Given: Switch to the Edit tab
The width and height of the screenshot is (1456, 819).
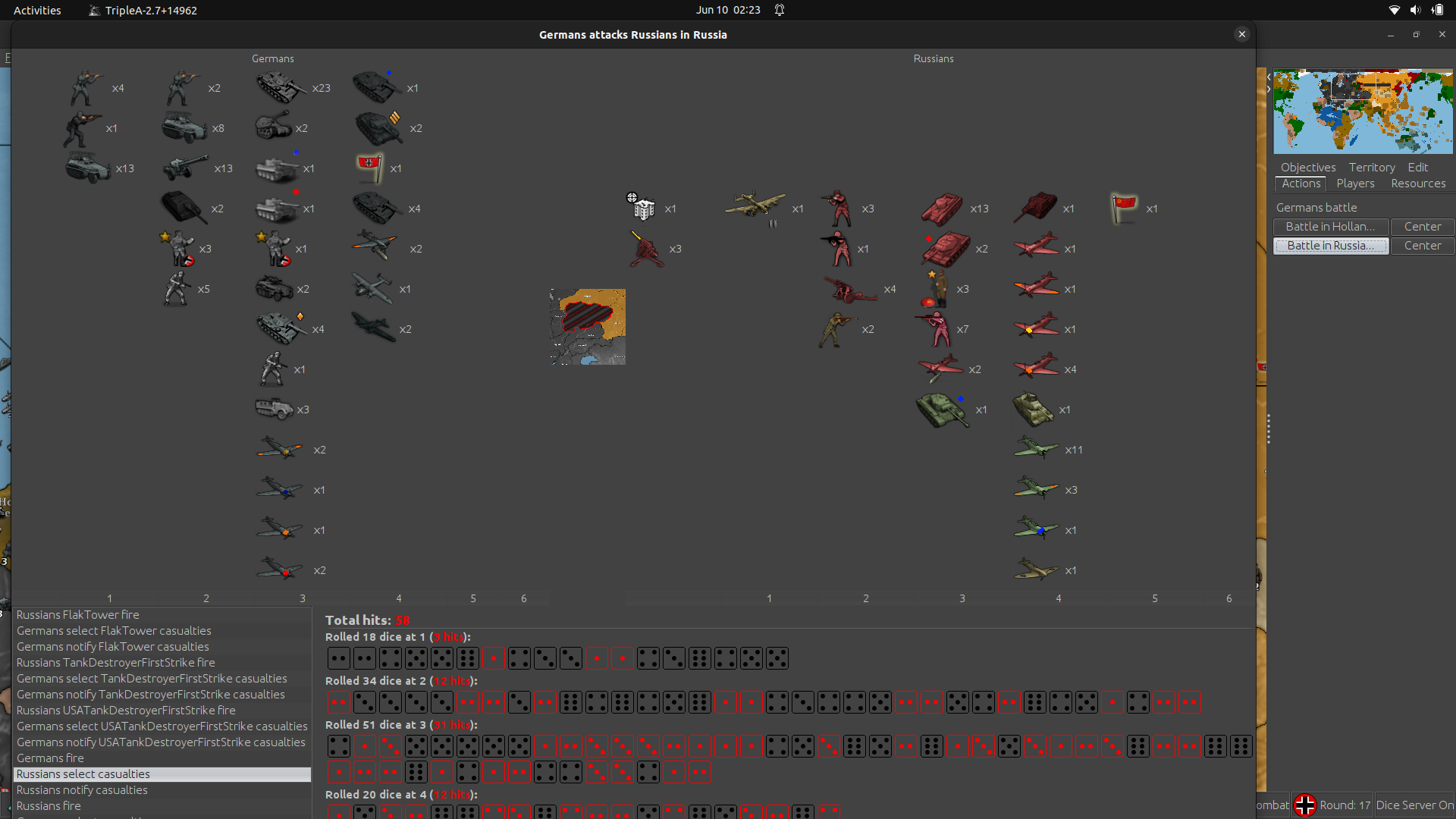Looking at the screenshot, I should coord(1417,168).
